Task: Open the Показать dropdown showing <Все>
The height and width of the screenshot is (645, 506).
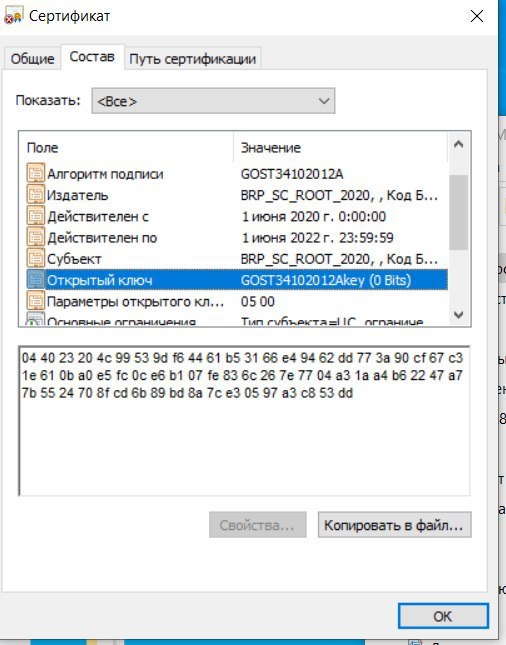Action: pyautogui.click(x=213, y=101)
